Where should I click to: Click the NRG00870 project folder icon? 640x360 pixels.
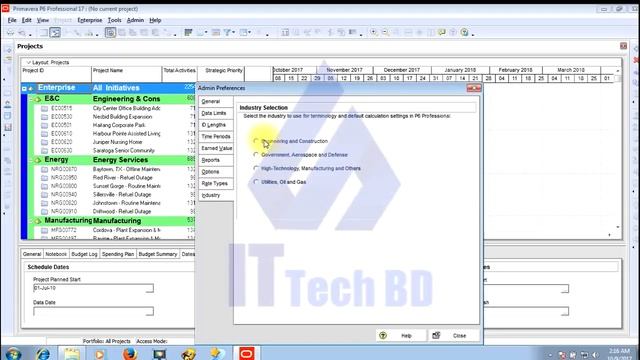click(44, 169)
